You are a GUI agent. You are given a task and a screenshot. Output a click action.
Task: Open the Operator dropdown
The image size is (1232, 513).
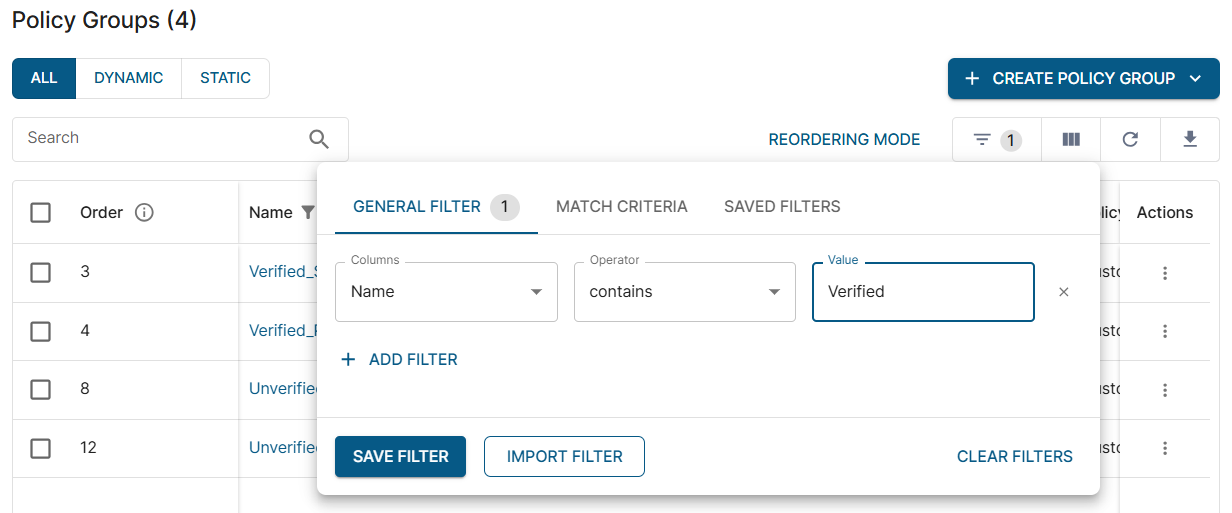[684, 292]
